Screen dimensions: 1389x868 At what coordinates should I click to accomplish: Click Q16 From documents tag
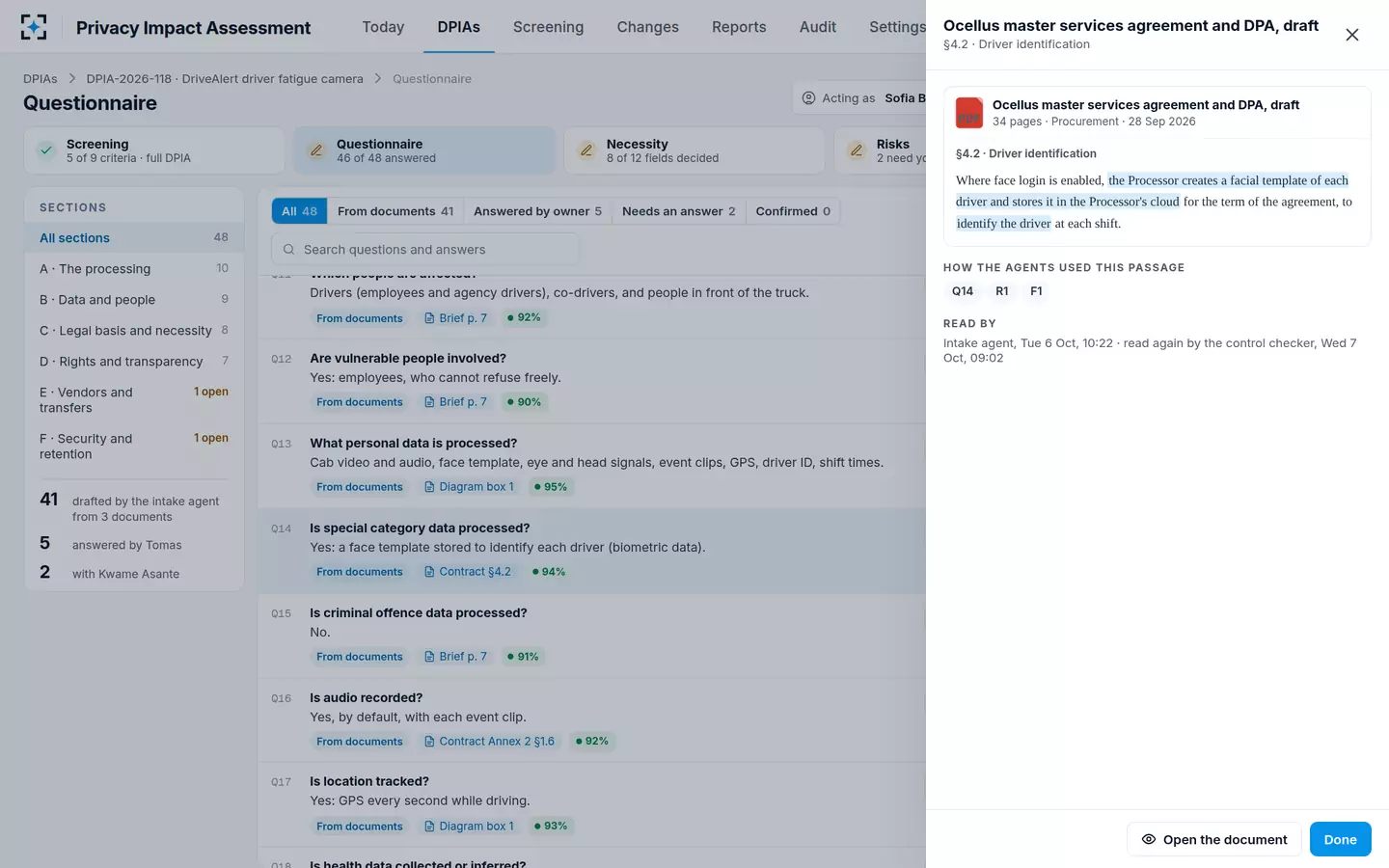pos(360,742)
